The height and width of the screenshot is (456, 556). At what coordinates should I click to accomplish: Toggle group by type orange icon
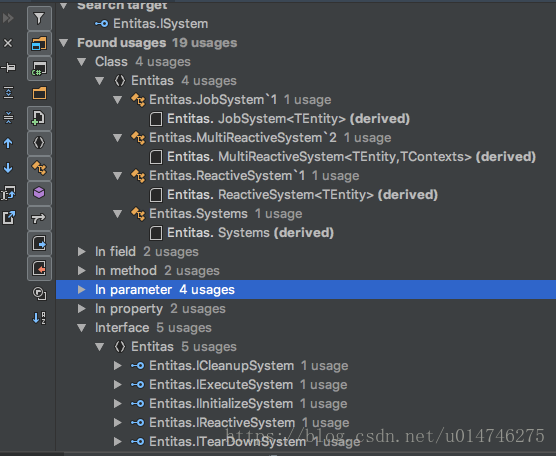click(39, 168)
